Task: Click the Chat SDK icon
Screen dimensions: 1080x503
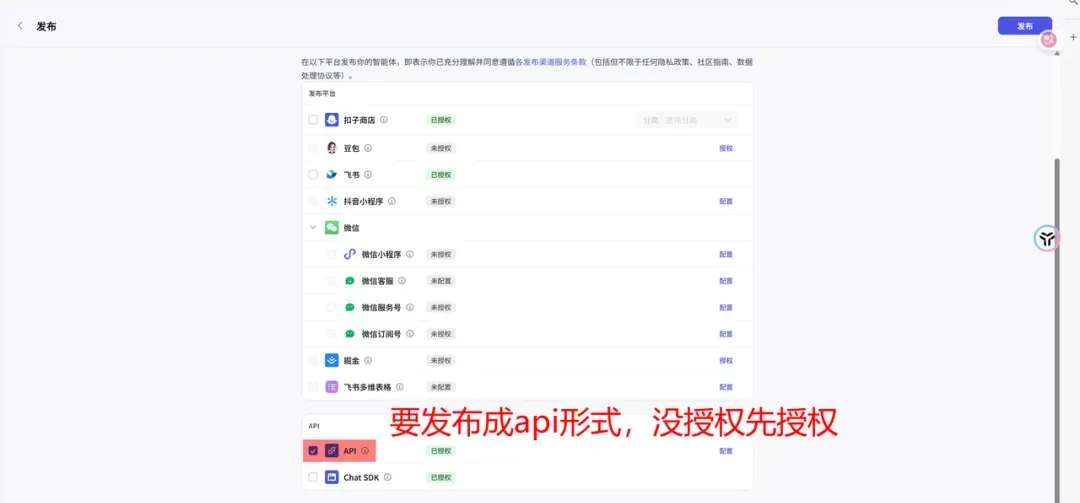Action: coord(331,477)
